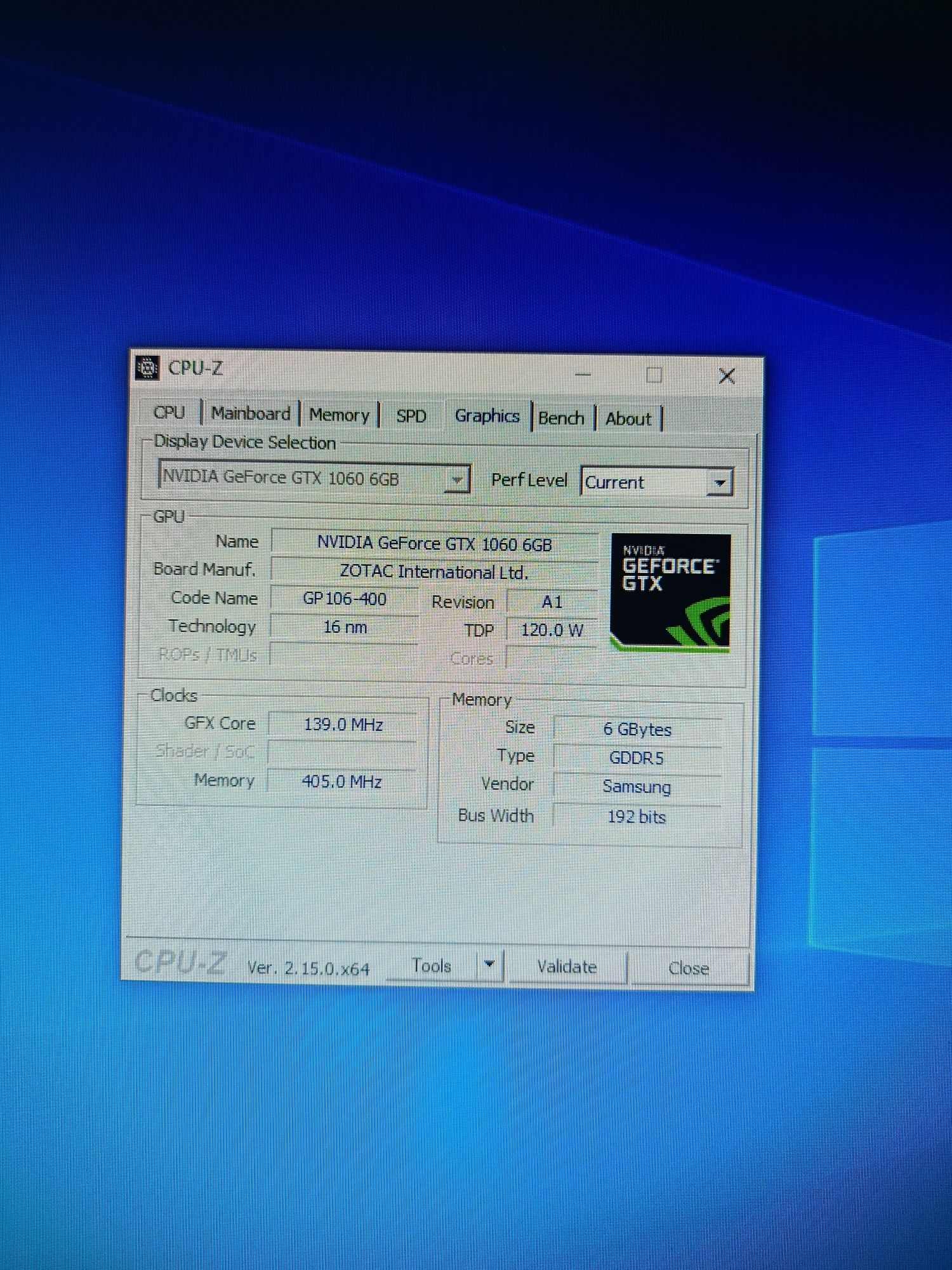This screenshot has width=952, height=1270.
Task: Click the Revision A1 value
Action: (552, 602)
